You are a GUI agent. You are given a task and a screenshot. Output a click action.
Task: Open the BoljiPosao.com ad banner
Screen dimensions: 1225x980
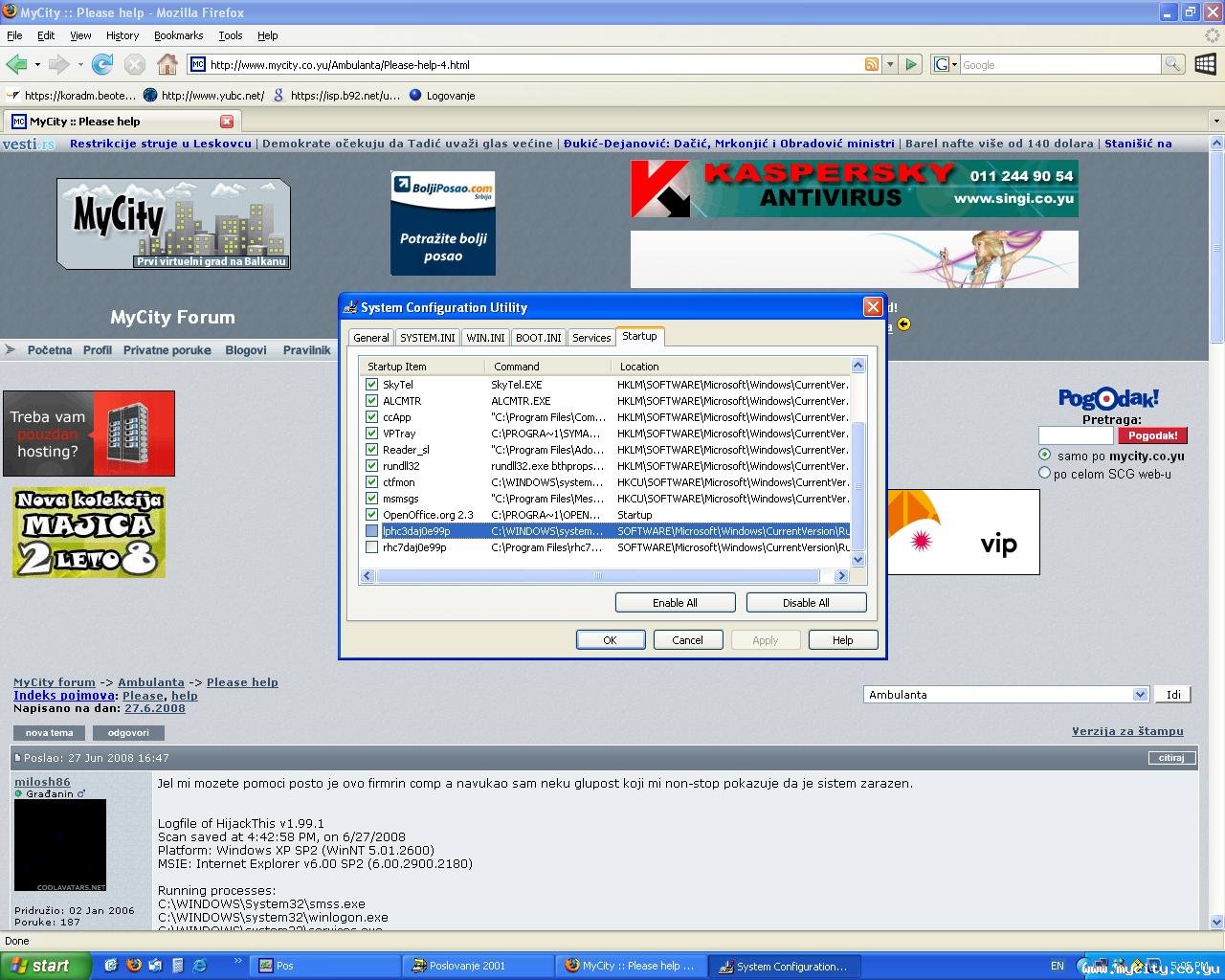tap(443, 222)
